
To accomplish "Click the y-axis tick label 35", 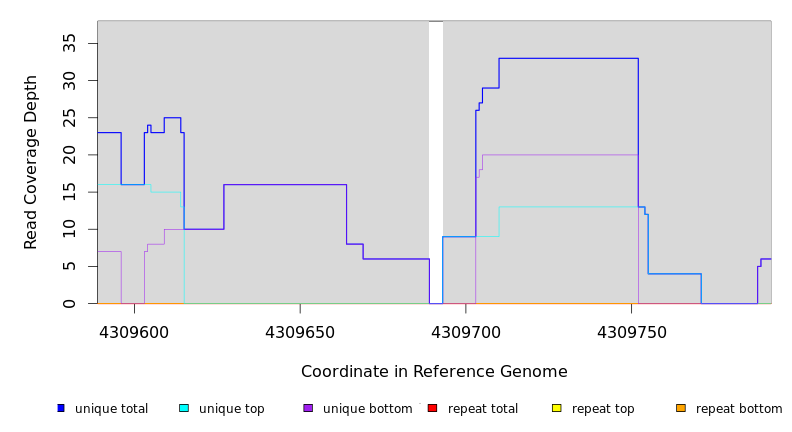I will coord(70,42).
